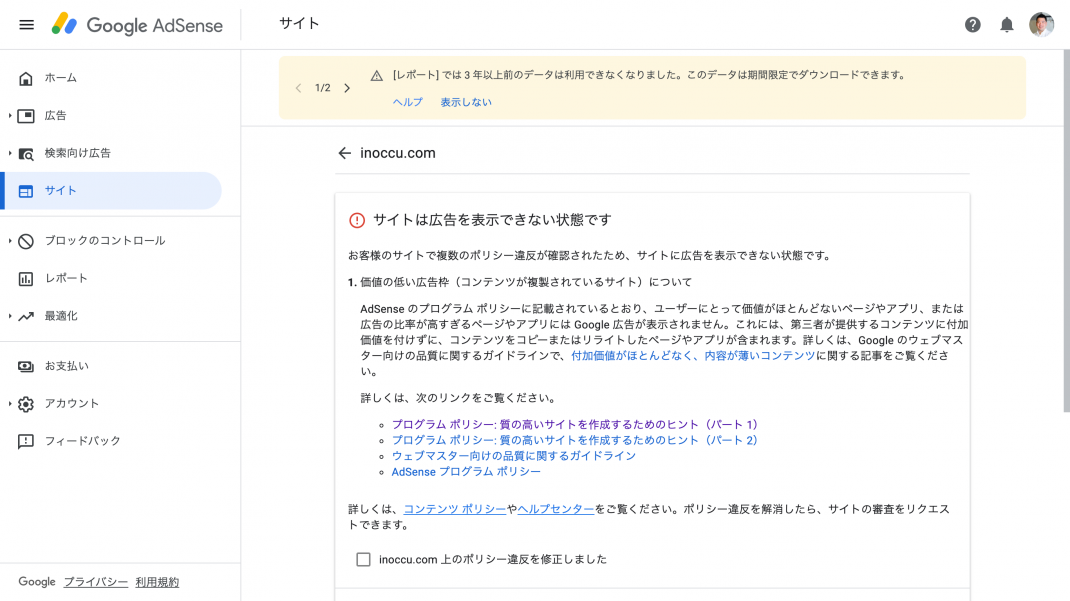This screenshot has width=1070, height=601.
Task: Click the サイト sites icon
Action: pos(26,191)
